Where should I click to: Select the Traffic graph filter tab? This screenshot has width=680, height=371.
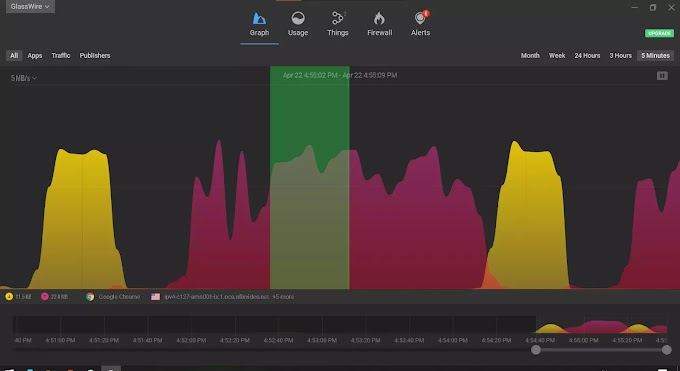61,56
